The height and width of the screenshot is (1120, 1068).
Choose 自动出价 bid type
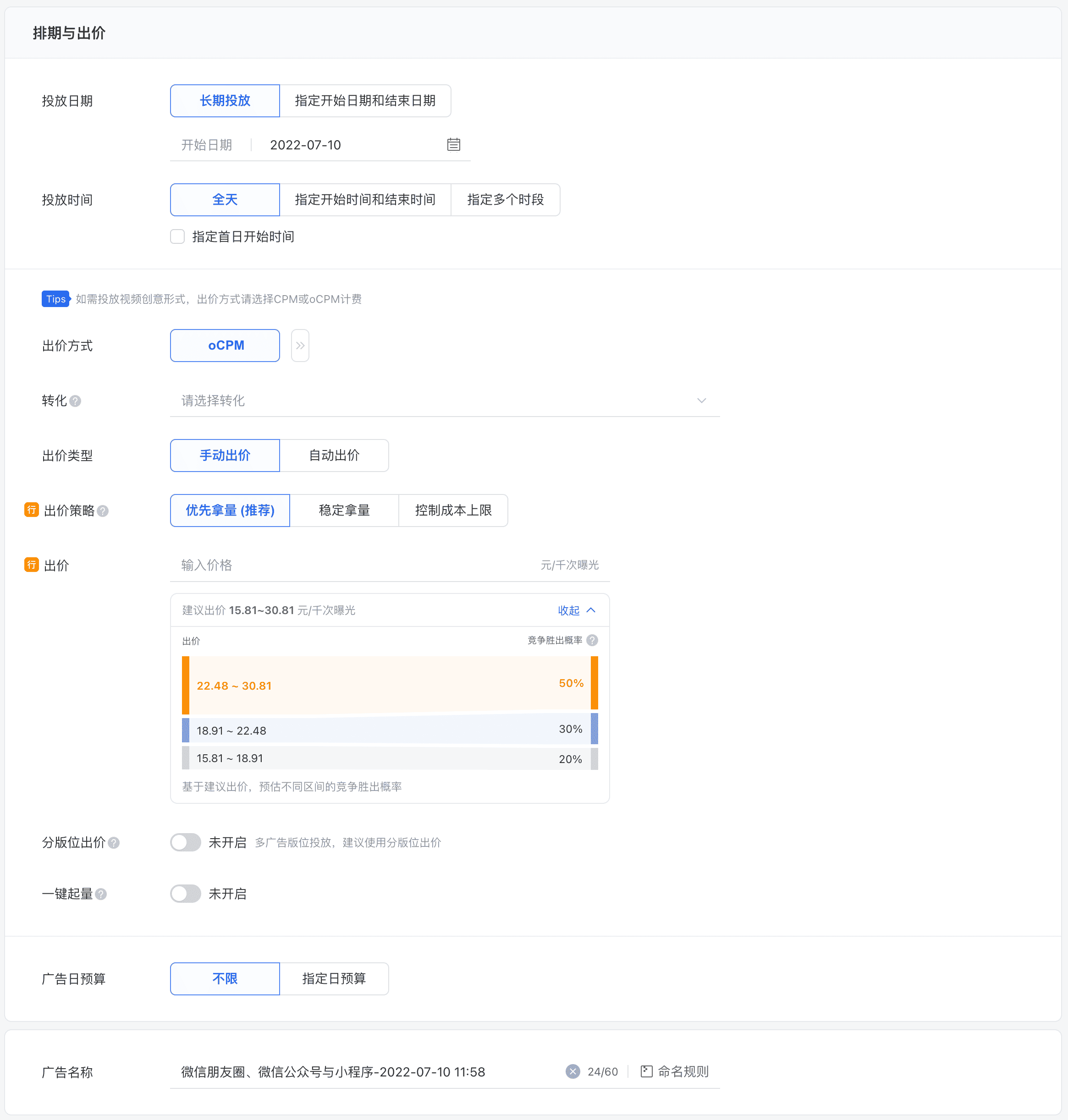(x=334, y=455)
